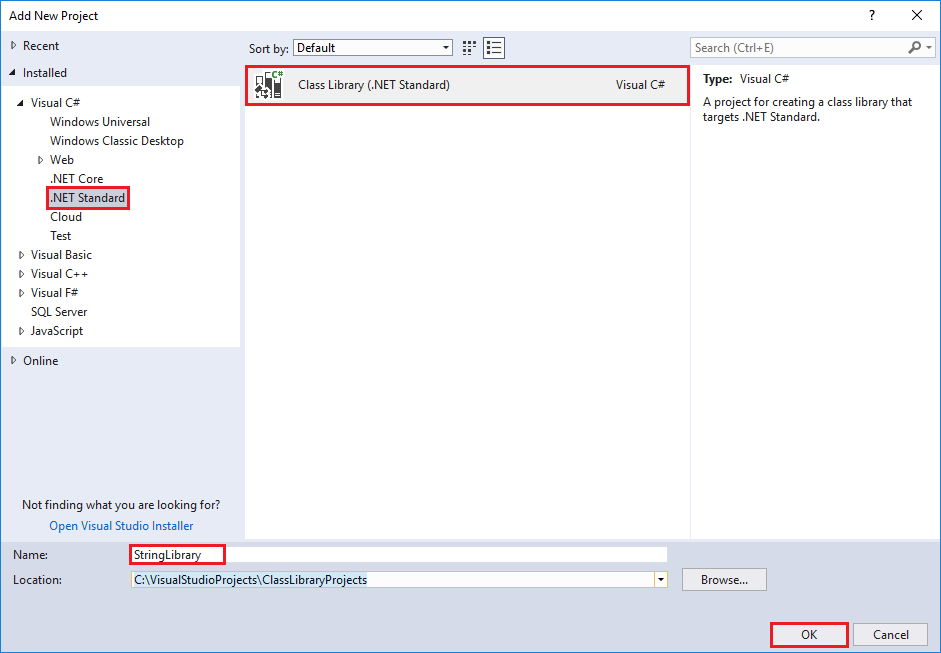This screenshot has width=941, height=653.
Task: Expand the Web category
Action: (x=39, y=159)
